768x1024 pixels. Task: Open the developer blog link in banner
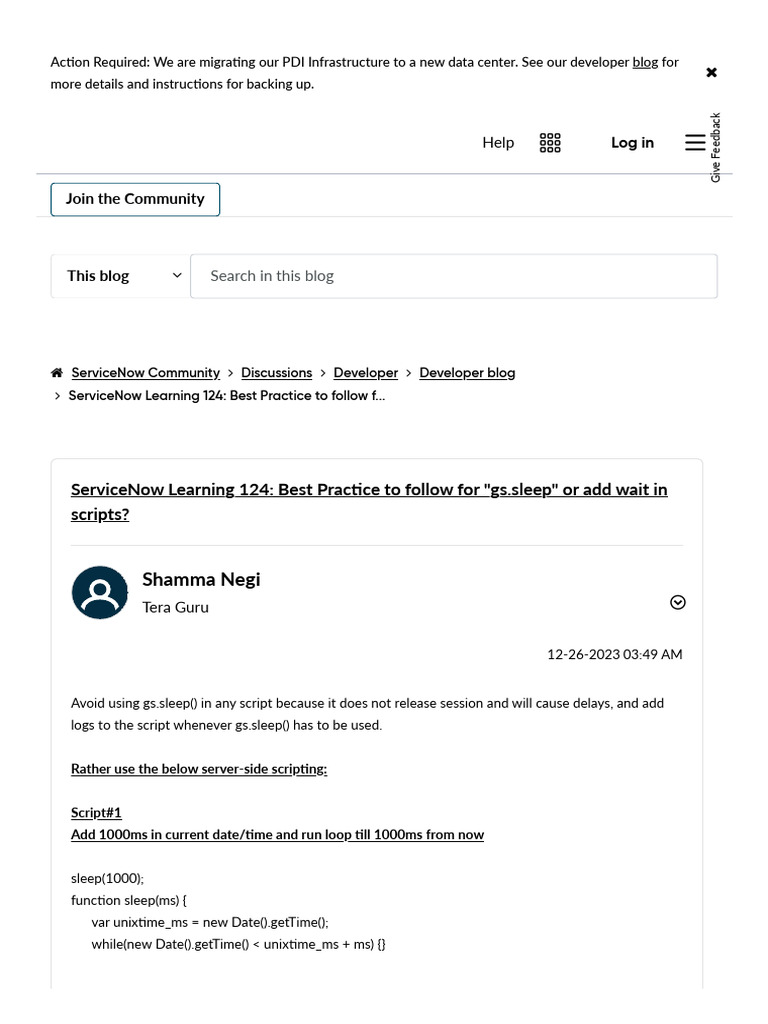coord(645,62)
